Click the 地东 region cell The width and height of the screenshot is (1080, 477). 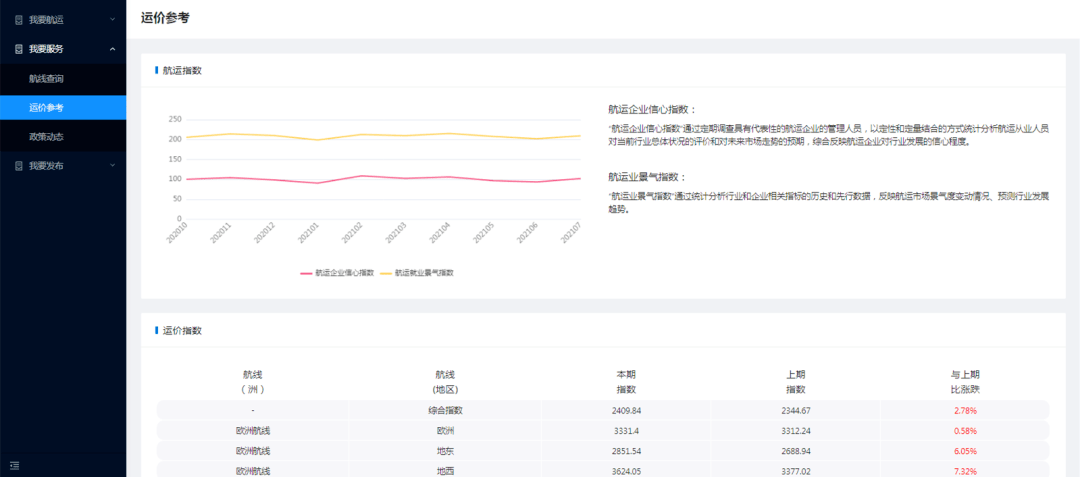point(445,452)
